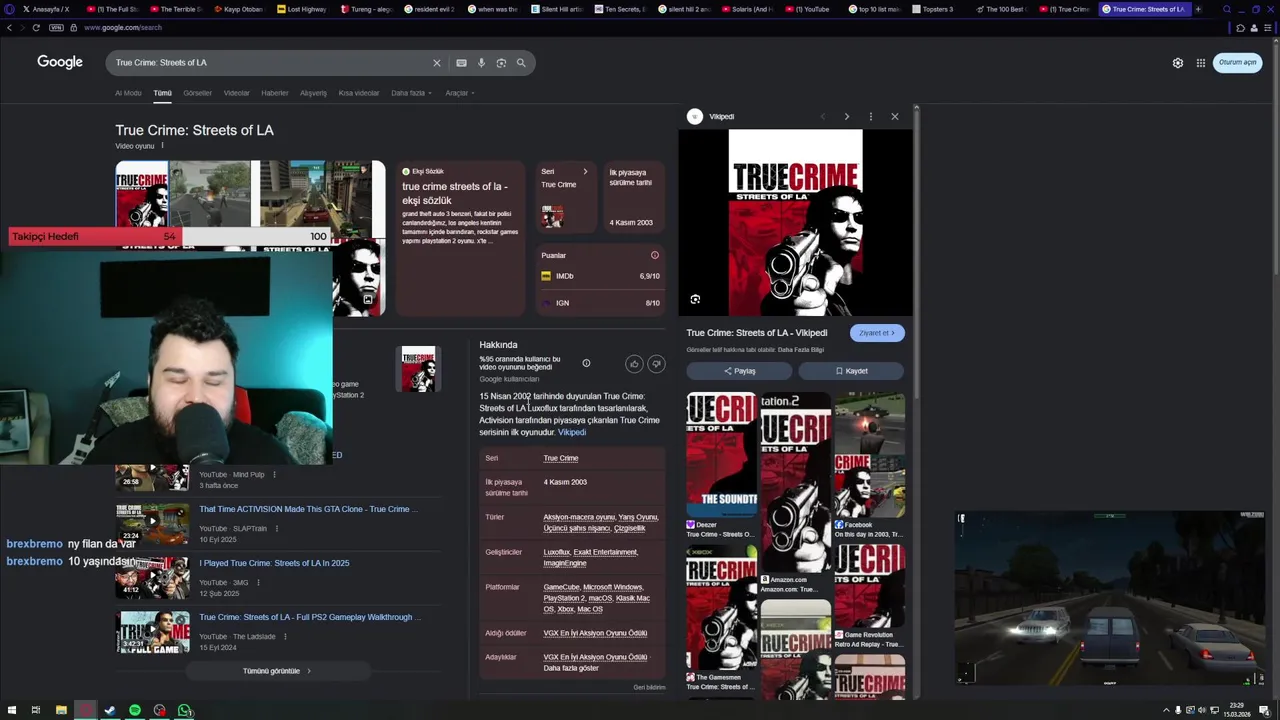The image size is (1280, 720).
Task: Switch to AI Modu tab
Action: click(x=128, y=93)
